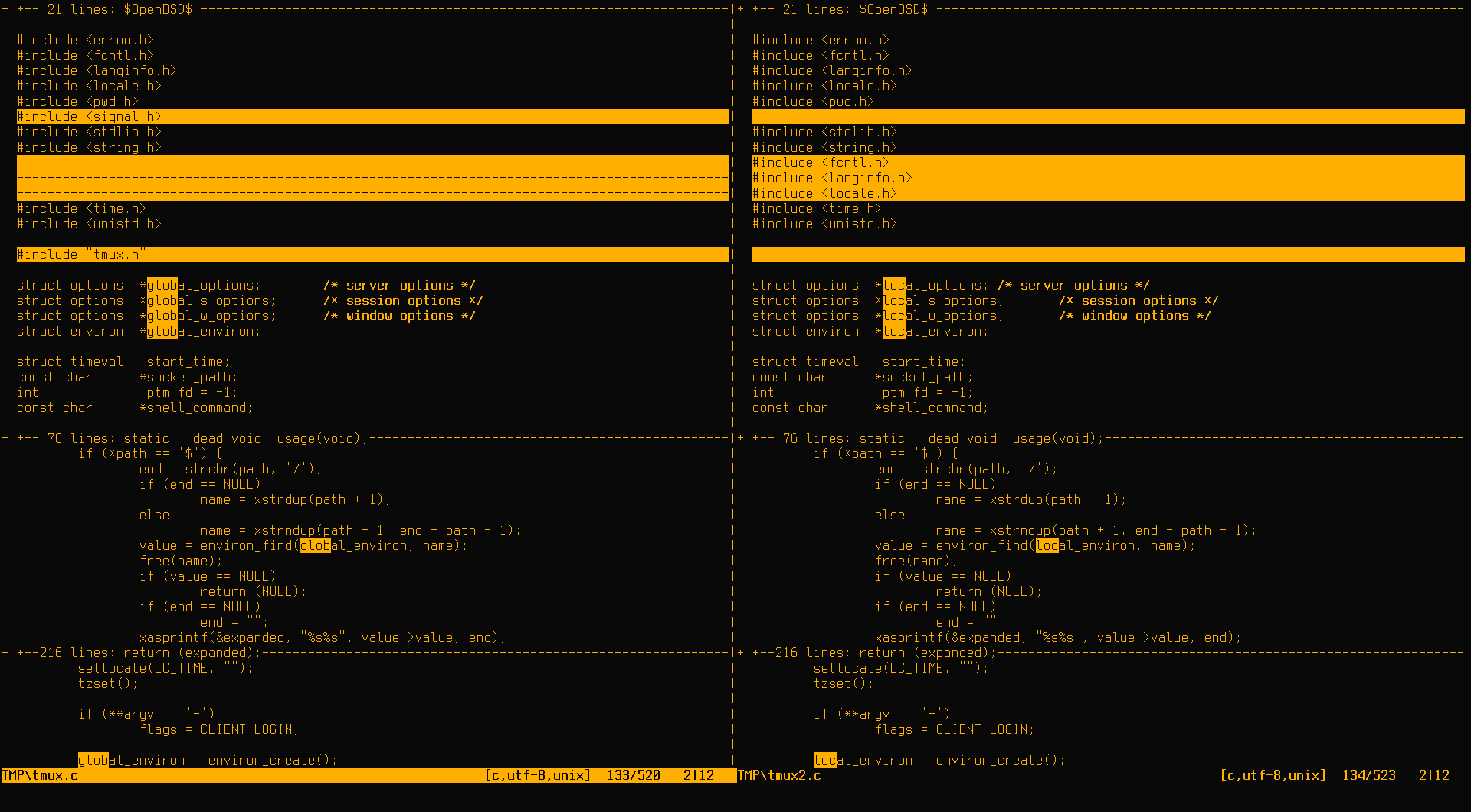Click setlocale(LC_TIME, "") in right pane

pos(902,668)
